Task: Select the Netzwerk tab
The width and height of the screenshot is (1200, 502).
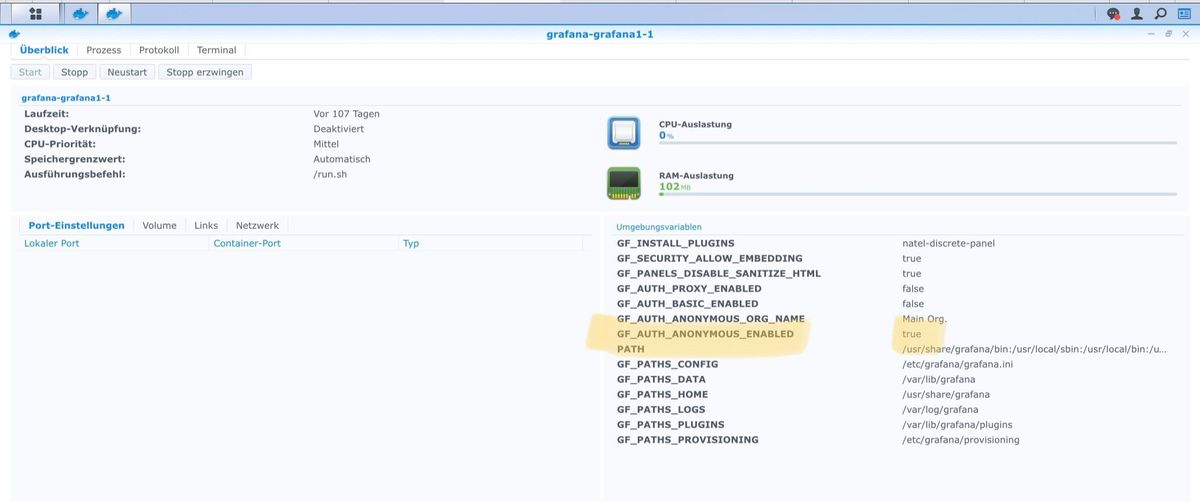Action: (257, 225)
